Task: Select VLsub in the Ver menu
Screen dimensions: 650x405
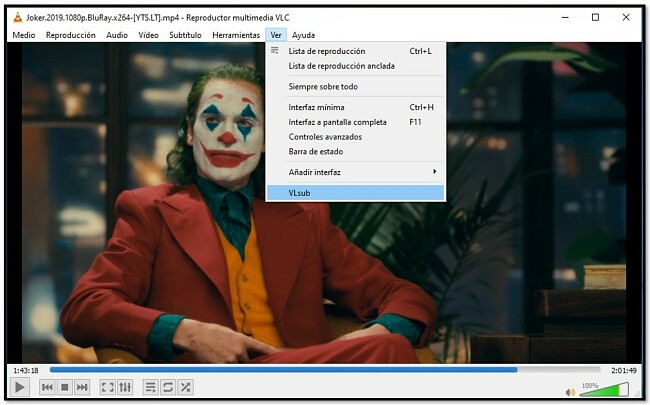Action: [x=356, y=193]
